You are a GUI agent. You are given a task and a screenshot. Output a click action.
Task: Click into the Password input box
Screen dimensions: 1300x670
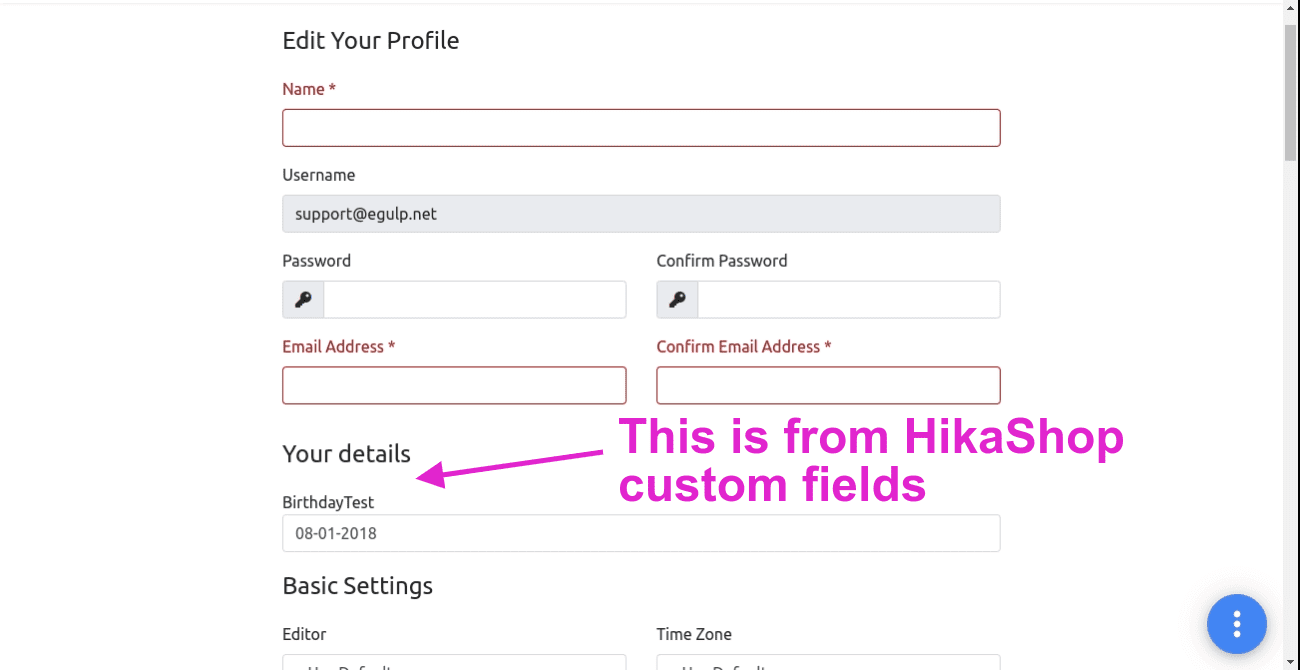click(474, 300)
